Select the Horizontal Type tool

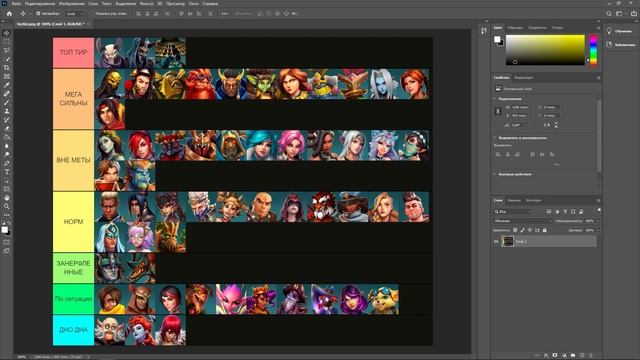click(x=7, y=172)
